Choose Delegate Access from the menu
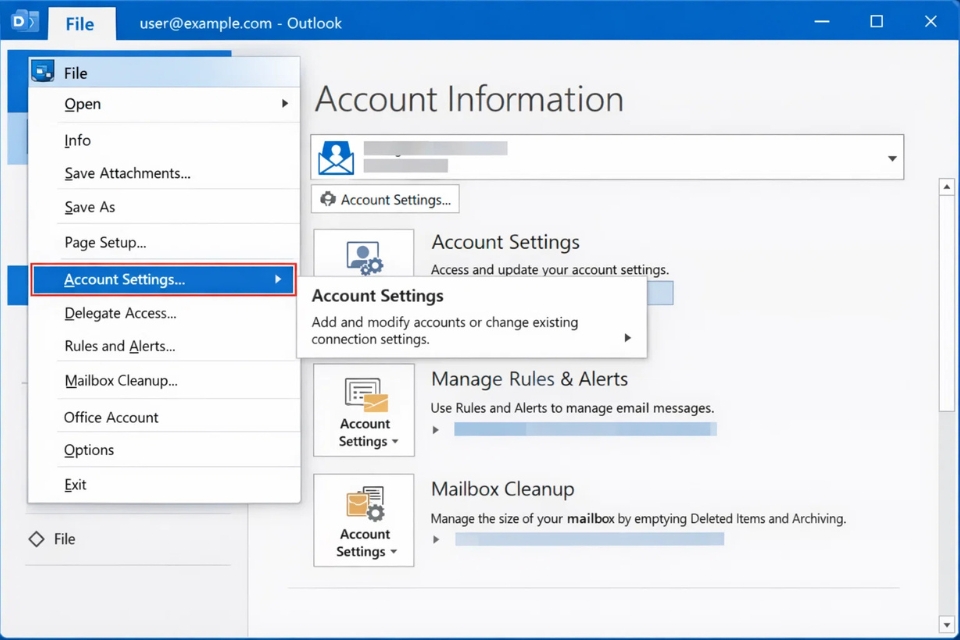The image size is (960, 640). coord(120,313)
